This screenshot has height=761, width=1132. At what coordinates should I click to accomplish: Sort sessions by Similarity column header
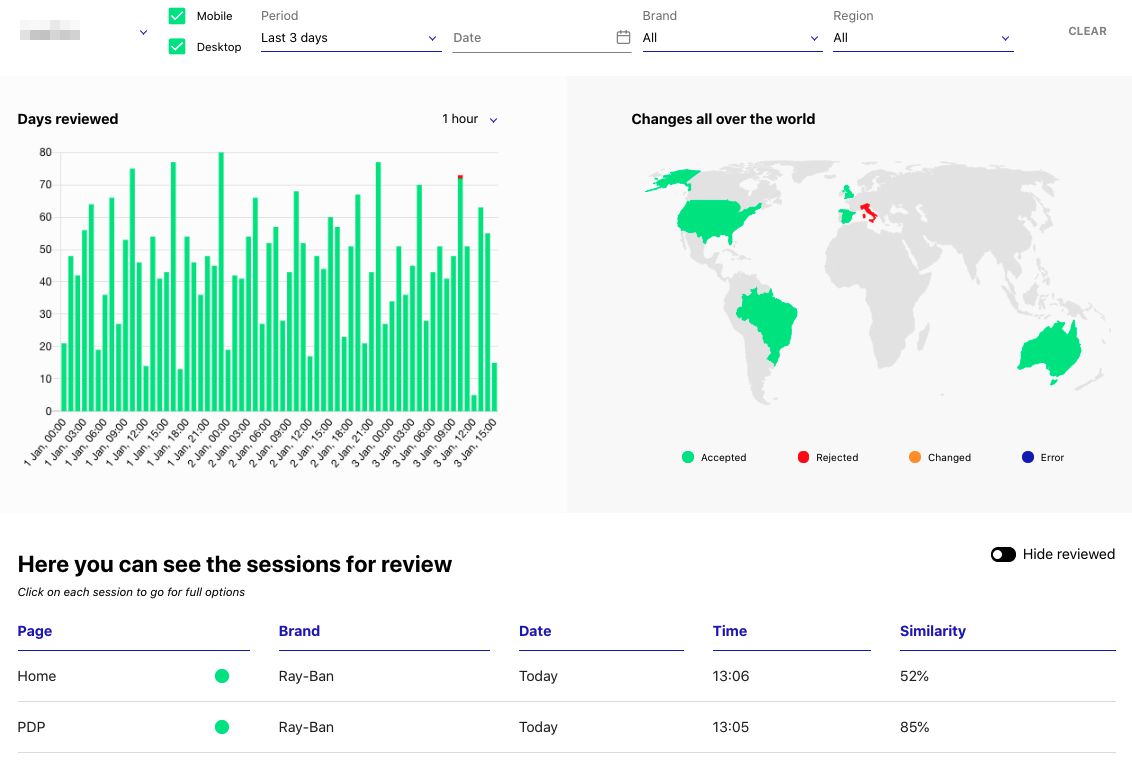tap(932, 631)
